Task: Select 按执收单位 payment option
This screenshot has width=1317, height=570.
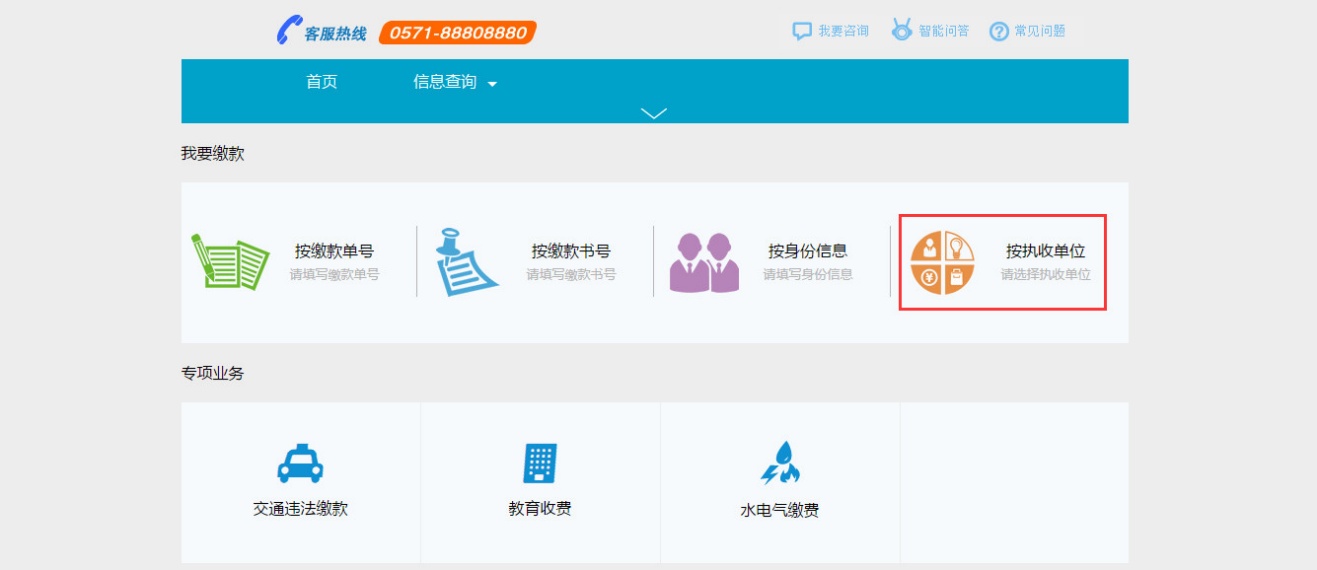Action: point(1046,251)
